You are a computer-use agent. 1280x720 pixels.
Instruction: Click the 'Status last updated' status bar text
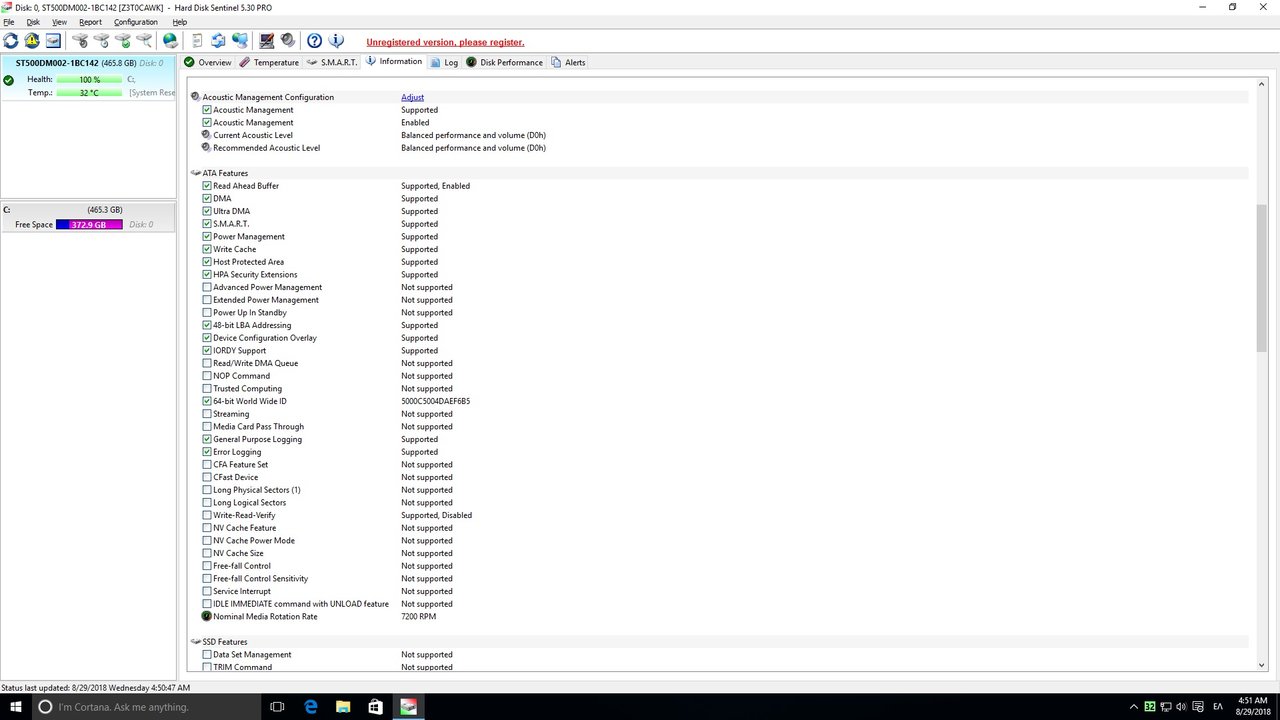(x=96, y=688)
